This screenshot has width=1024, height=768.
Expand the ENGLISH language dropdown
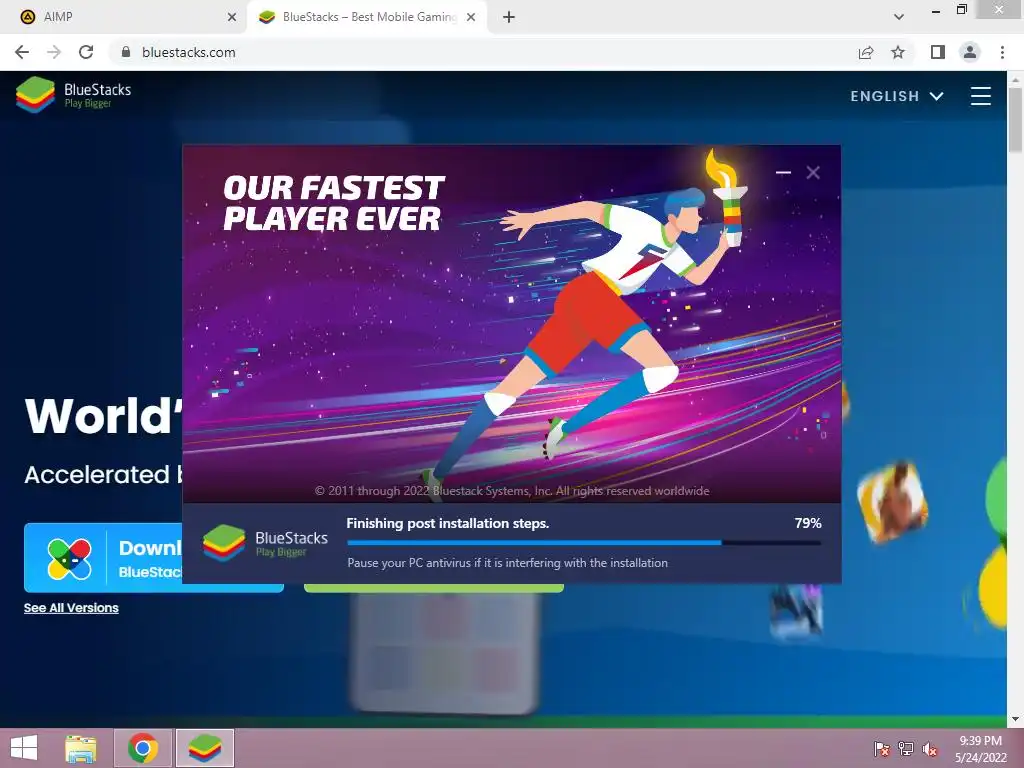[x=897, y=96]
